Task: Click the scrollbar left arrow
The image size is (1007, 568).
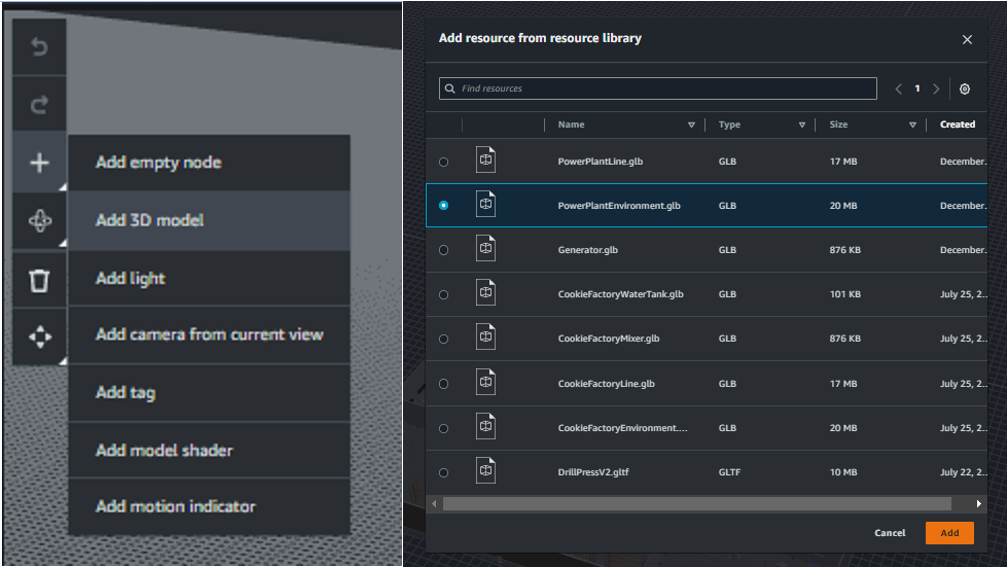Action: 434,504
